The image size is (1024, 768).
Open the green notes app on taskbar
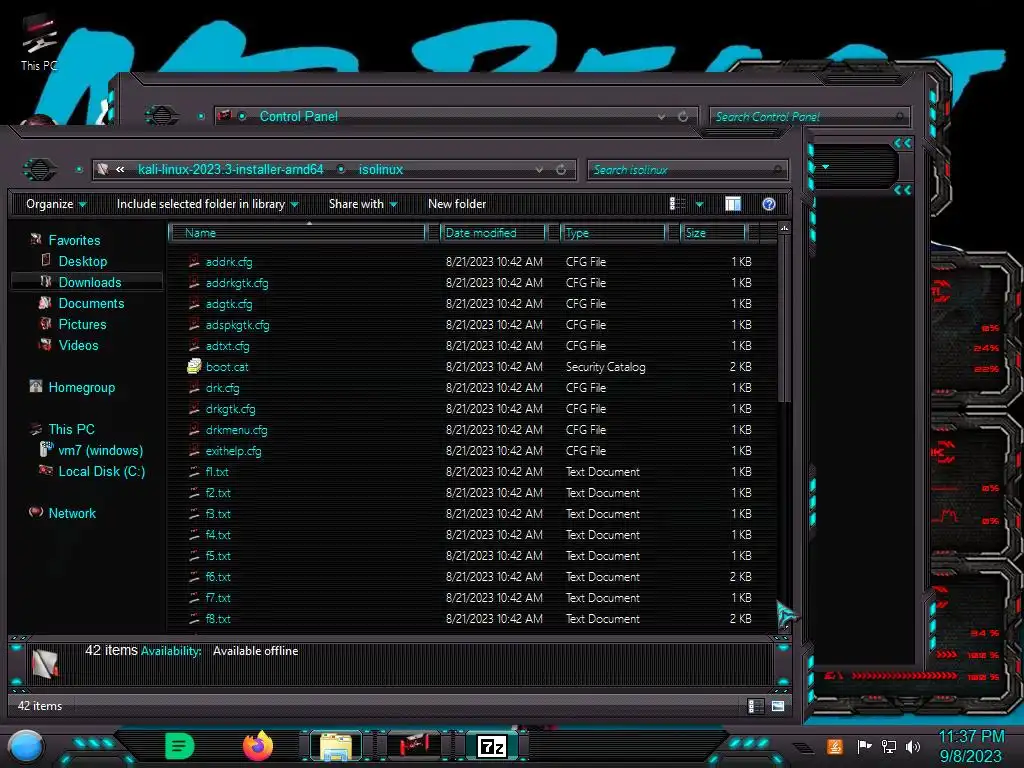179,746
